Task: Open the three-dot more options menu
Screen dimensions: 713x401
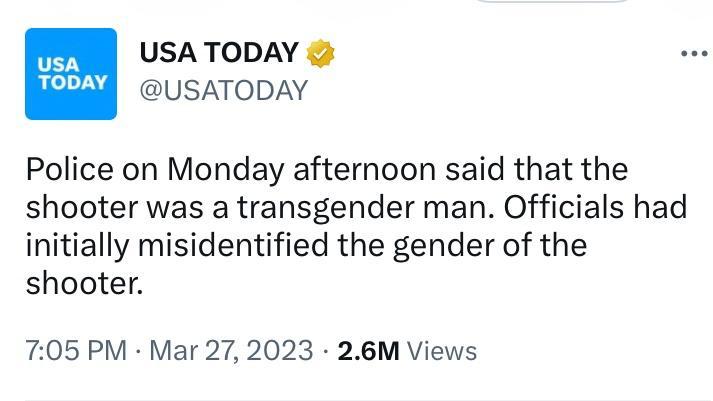Action: [x=693, y=54]
